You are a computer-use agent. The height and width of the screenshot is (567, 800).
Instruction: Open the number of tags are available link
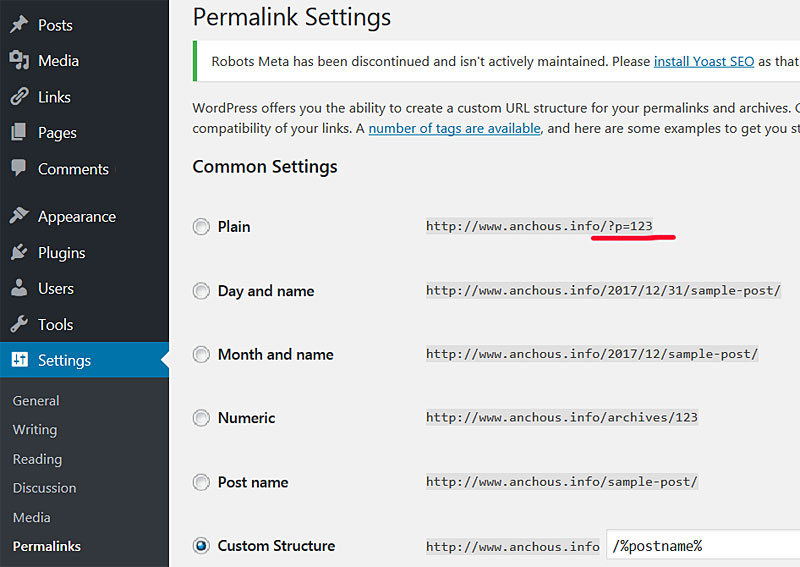tap(454, 129)
